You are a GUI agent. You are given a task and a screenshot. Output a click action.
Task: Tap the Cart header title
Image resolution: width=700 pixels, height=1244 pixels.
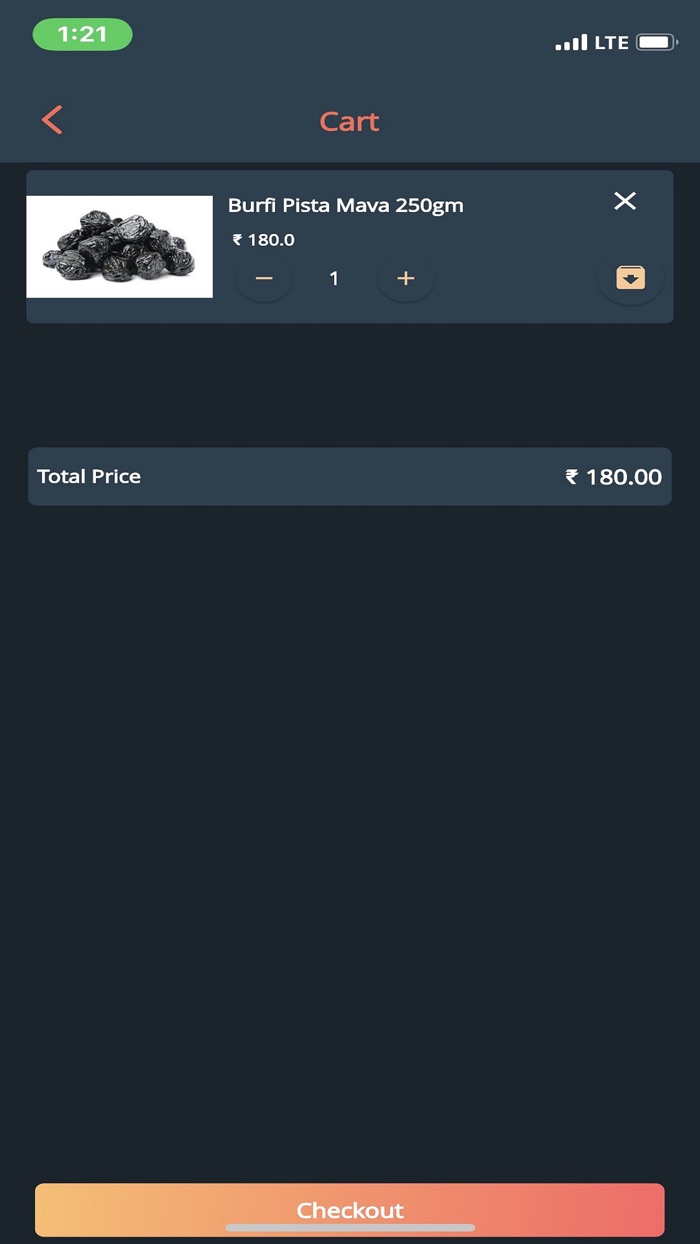pos(349,121)
